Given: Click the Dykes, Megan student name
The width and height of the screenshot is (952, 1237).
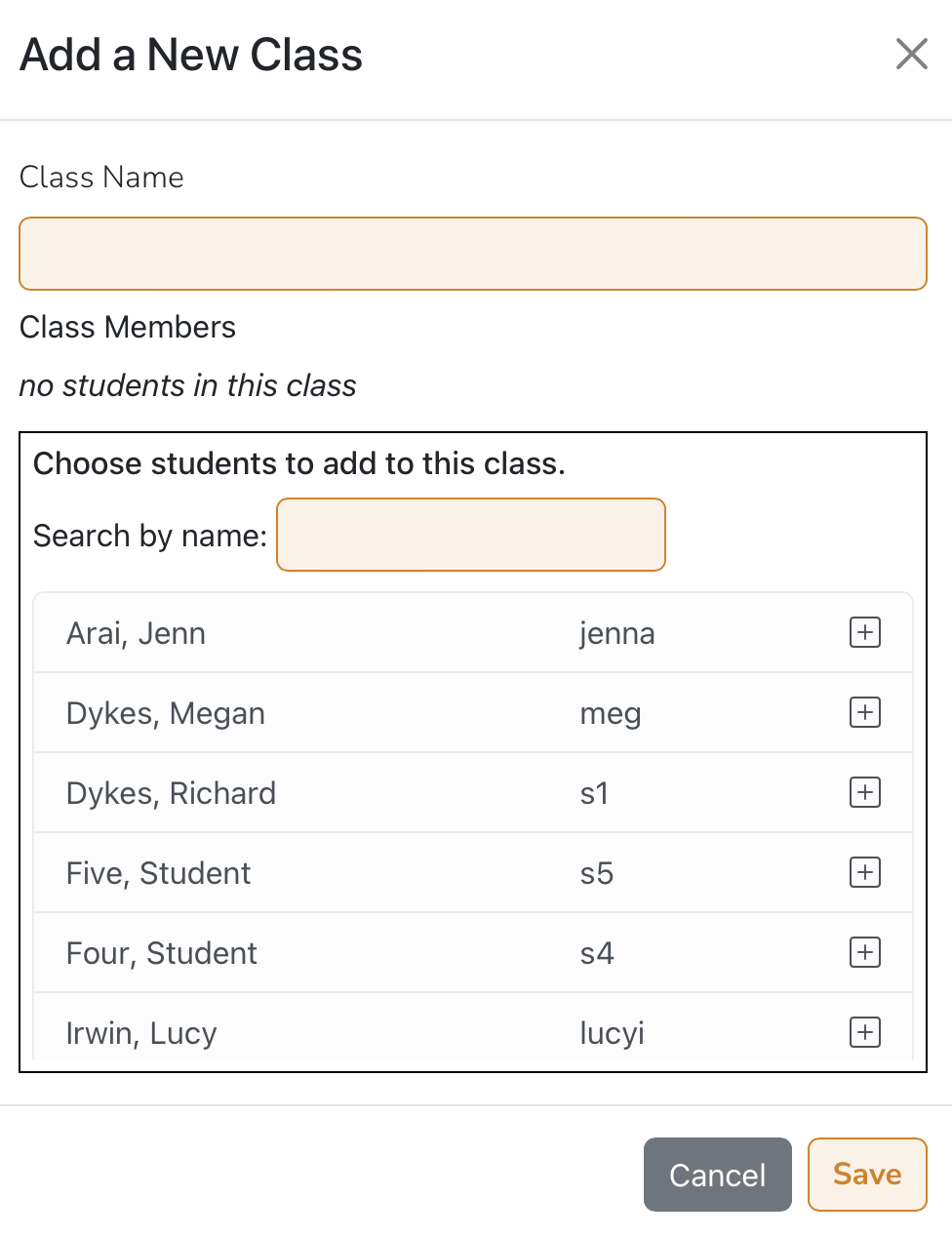Looking at the screenshot, I should click(165, 714).
